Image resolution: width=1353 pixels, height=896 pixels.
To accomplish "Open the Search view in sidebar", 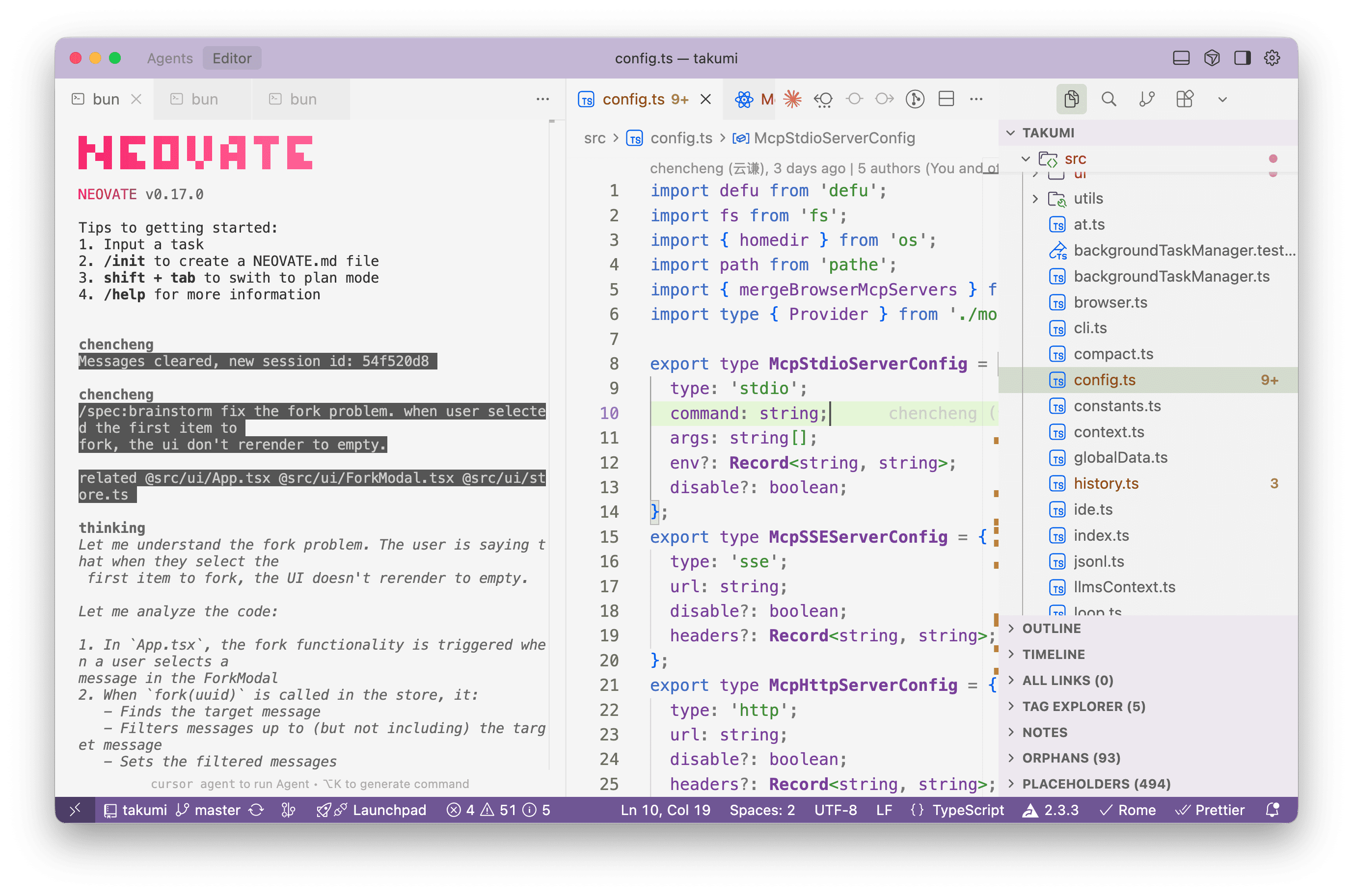I will 1109,100.
